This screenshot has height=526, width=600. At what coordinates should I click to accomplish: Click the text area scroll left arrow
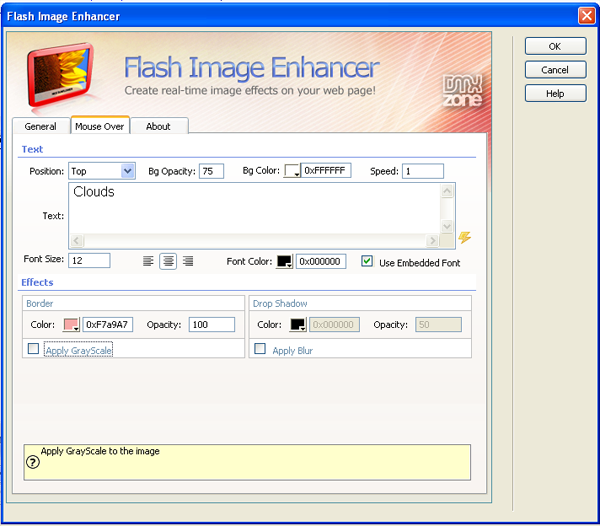pyautogui.click(x=77, y=241)
